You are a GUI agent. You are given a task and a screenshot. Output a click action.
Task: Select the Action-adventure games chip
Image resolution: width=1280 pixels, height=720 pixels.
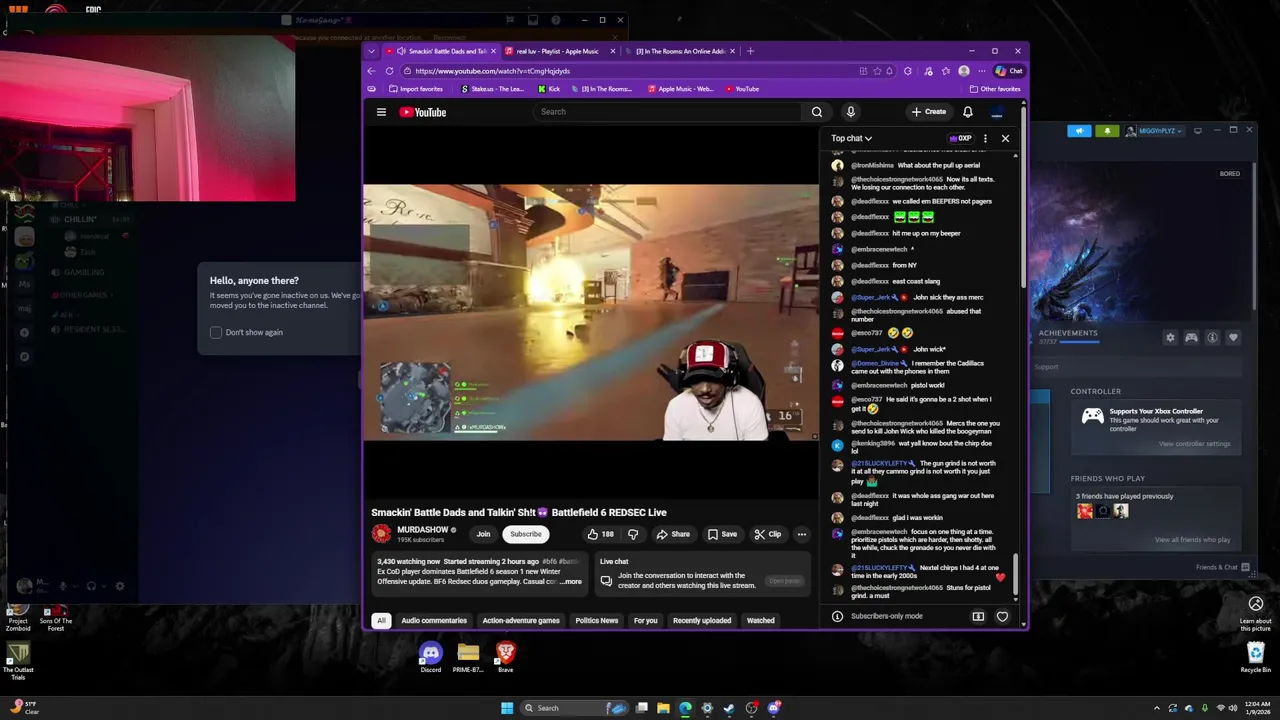tap(521, 621)
